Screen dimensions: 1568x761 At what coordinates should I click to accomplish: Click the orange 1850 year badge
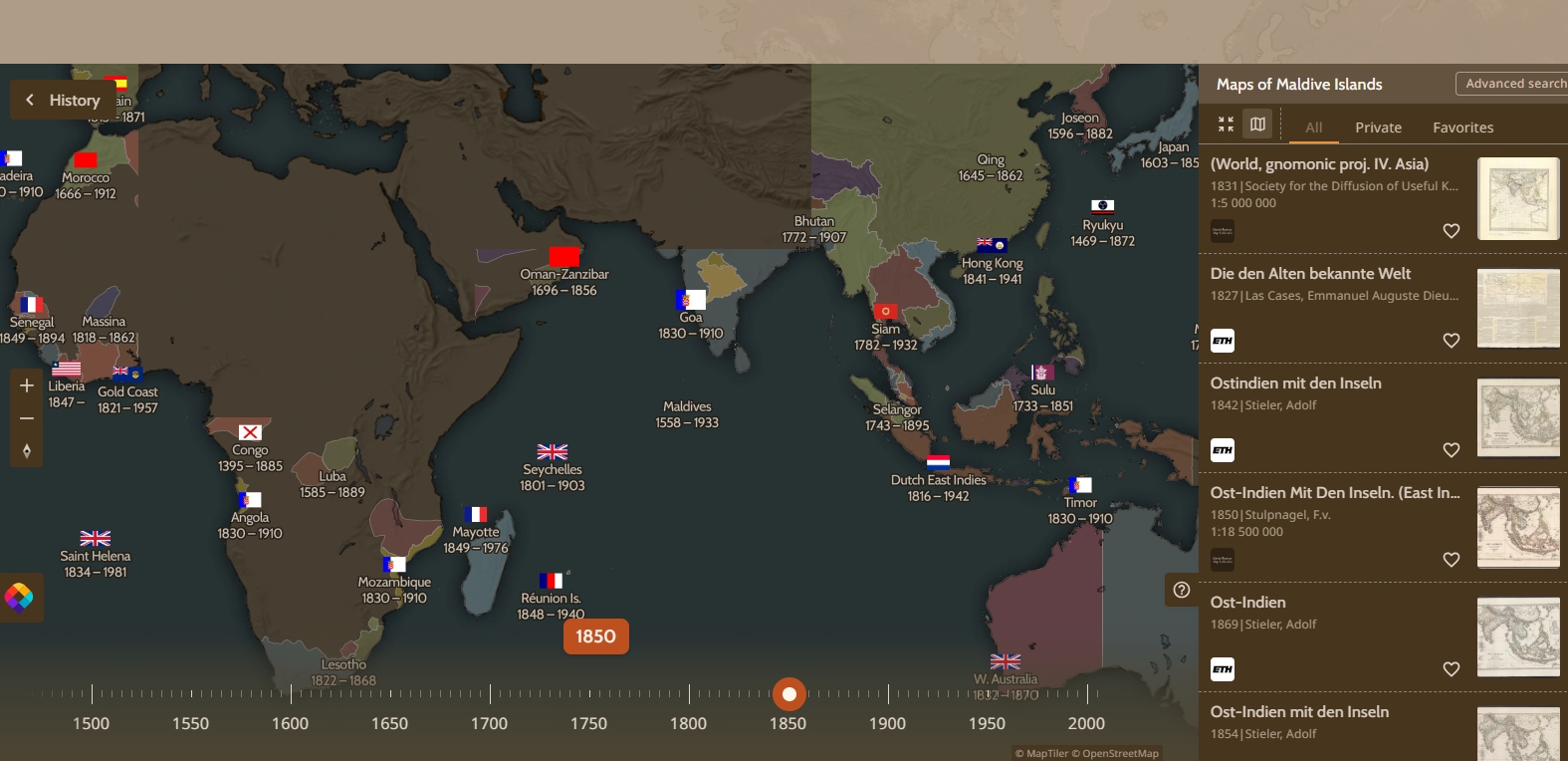(x=595, y=636)
